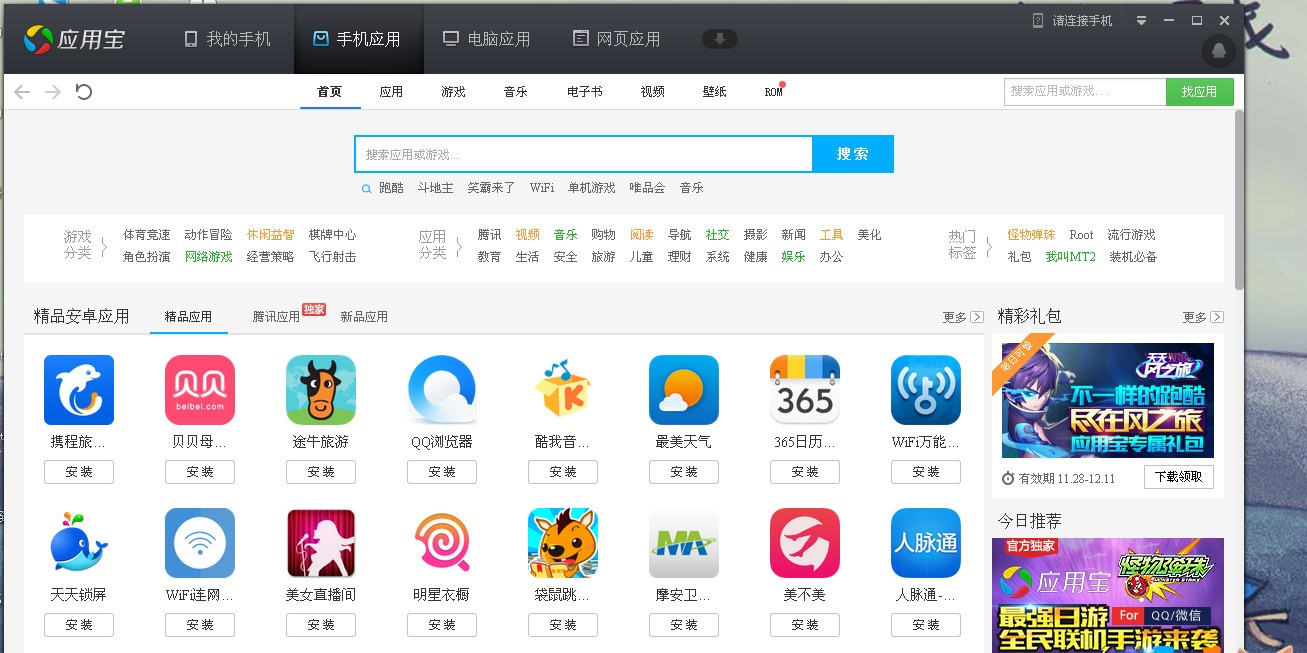
Task: Click the 唯品会 search suggestion
Action: tap(647, 188)
